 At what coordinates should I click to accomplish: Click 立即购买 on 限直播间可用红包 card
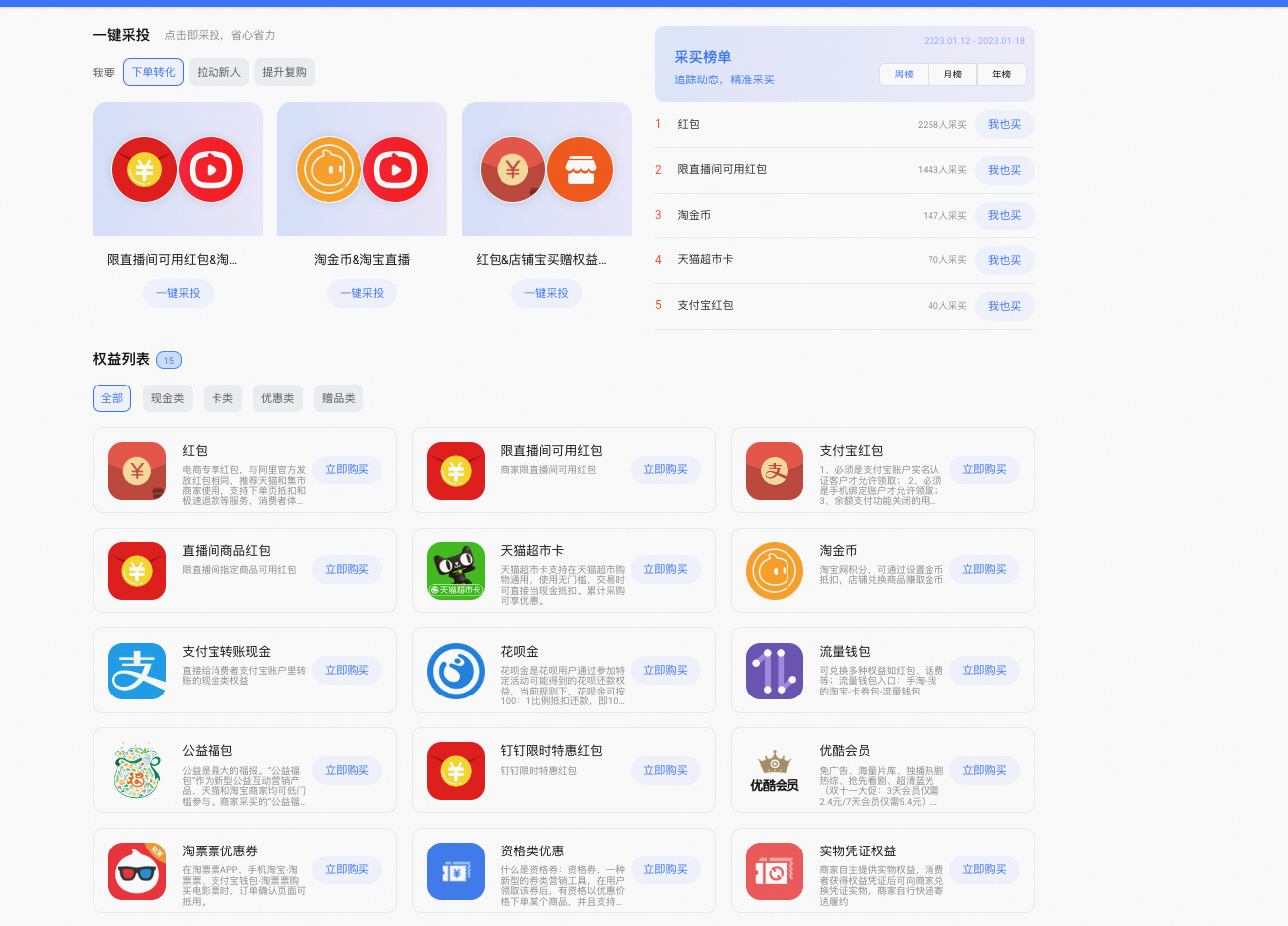(665, 469)
